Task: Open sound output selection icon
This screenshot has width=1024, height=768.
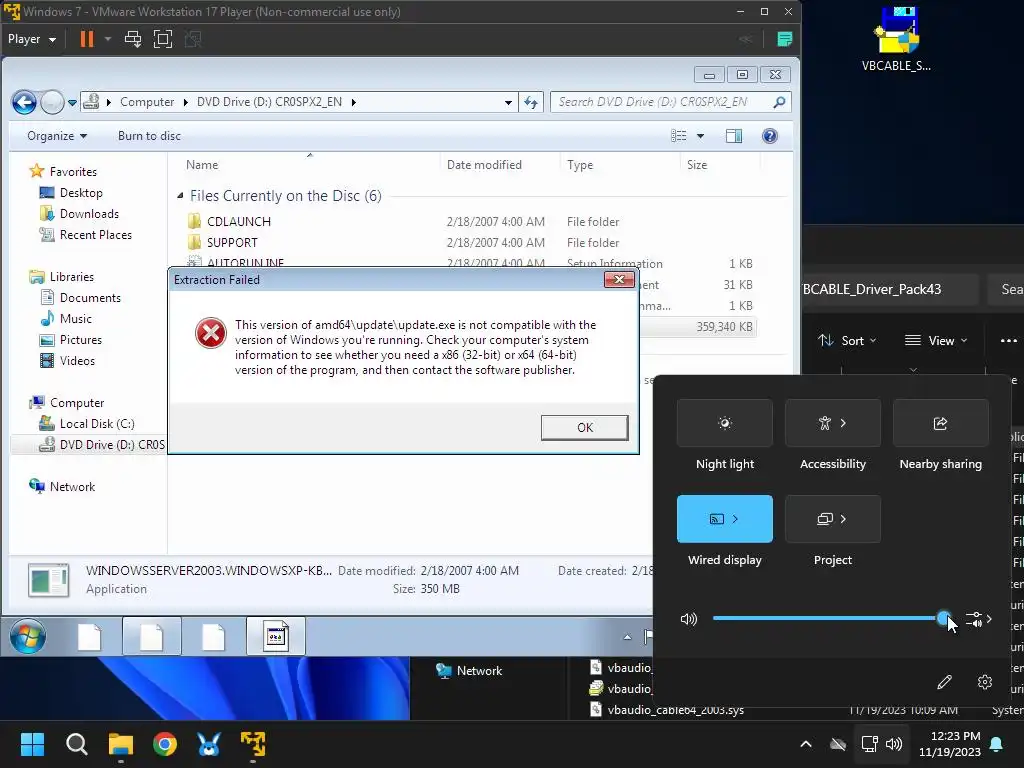Action: point(978,618)
